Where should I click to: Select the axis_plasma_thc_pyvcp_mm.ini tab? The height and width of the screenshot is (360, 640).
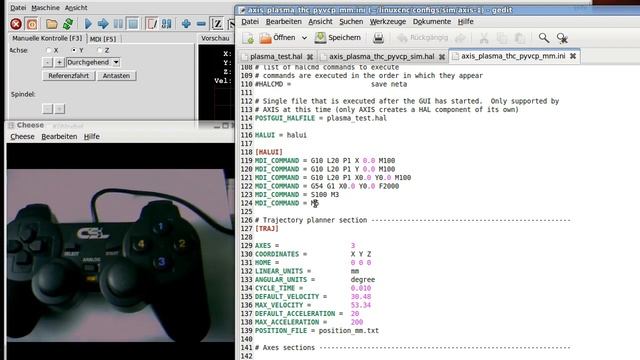513,56
